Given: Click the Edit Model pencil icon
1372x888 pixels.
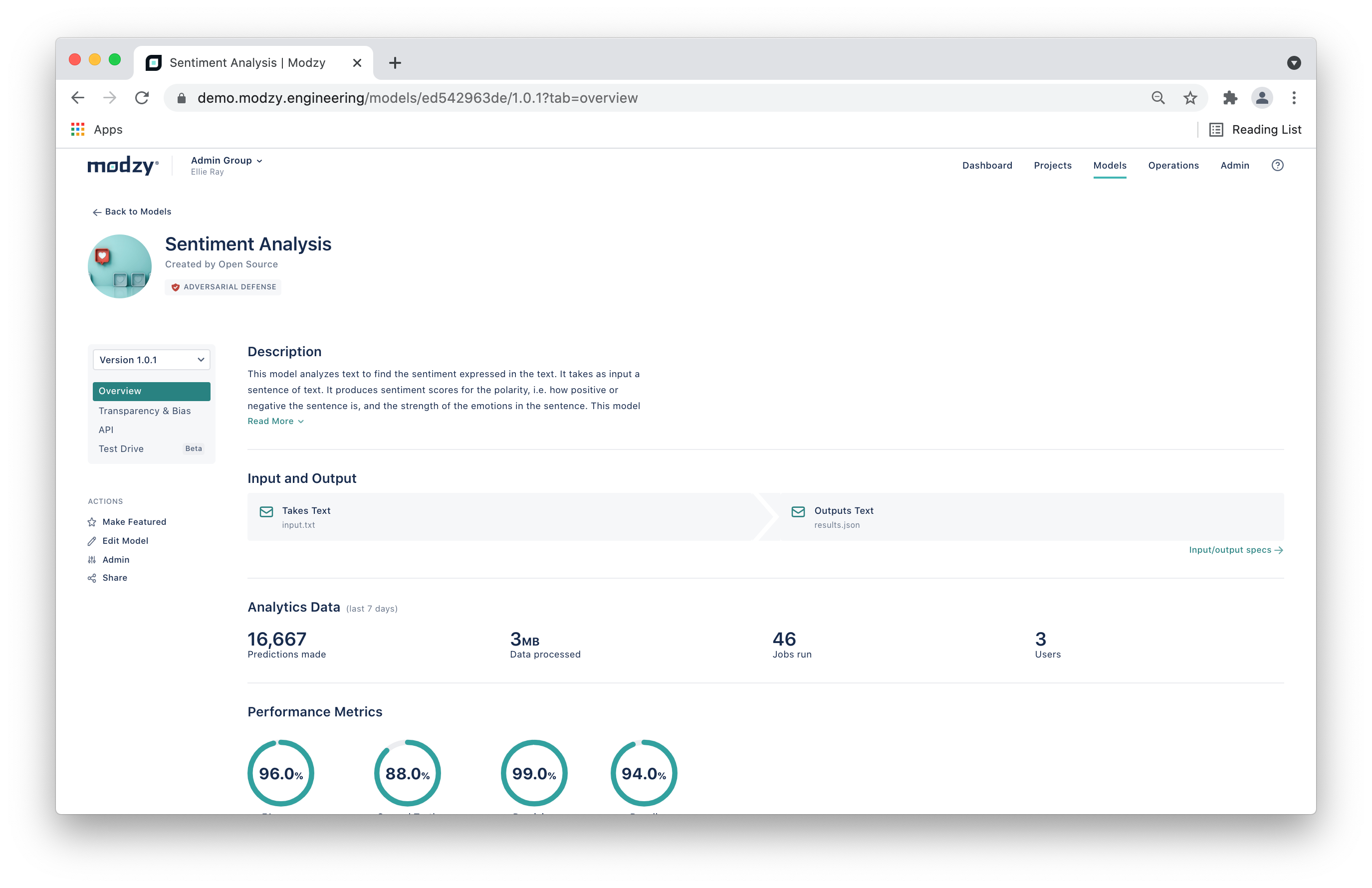Looking at the screenshot, I should coord(92,541).
